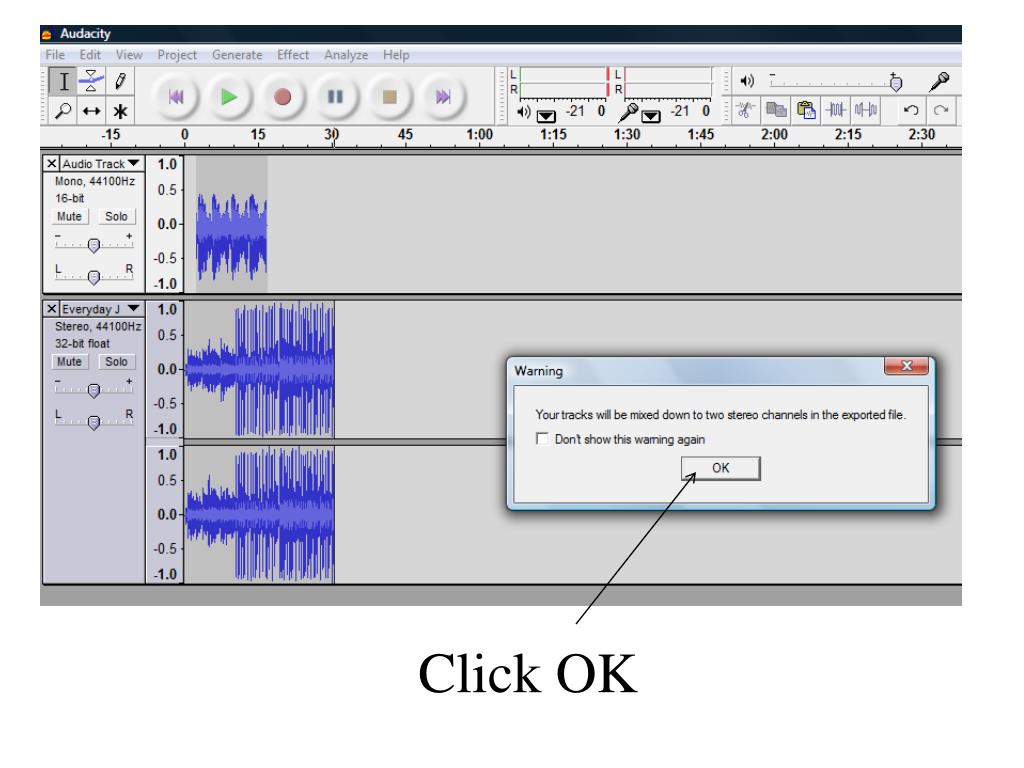
Task: Click the Stop button
Action: pos(389,97)
